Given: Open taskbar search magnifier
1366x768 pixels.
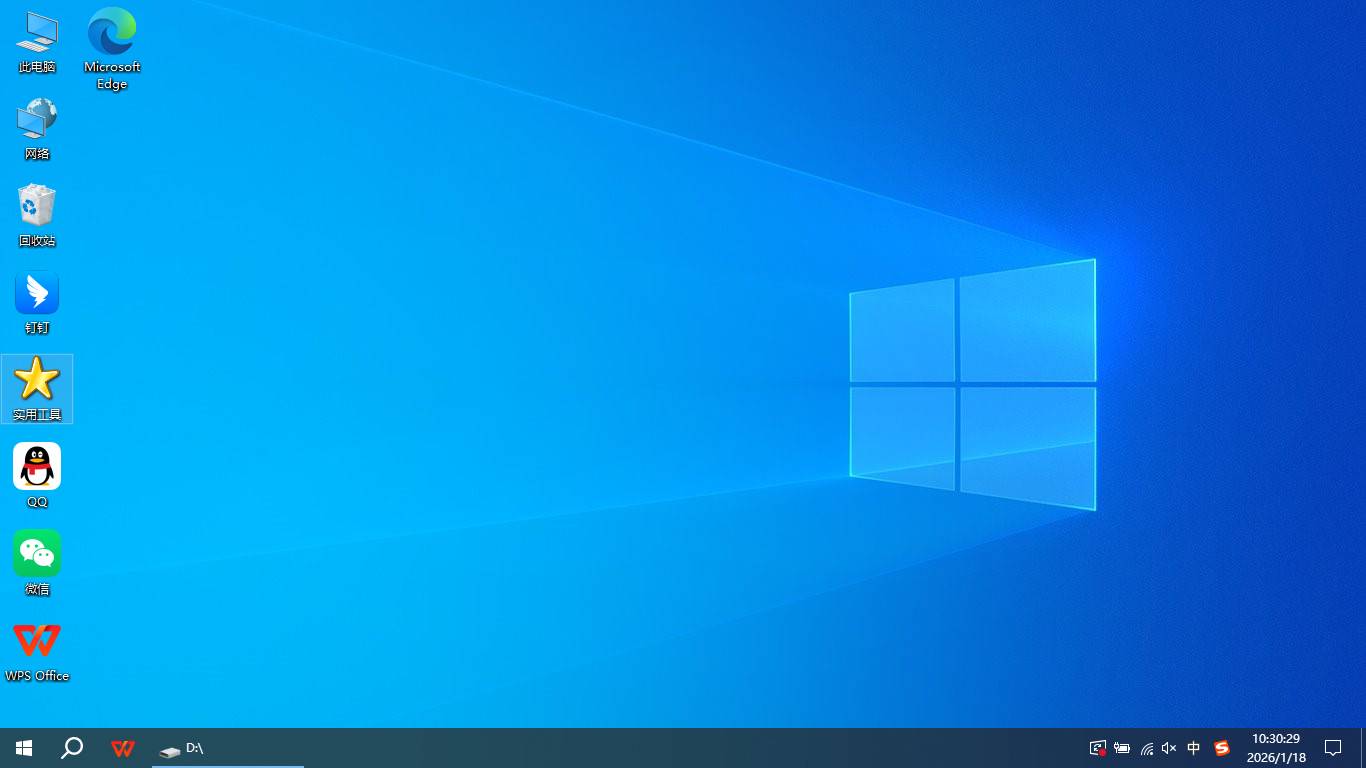Looking at the screenshot, I should [72, 748].
